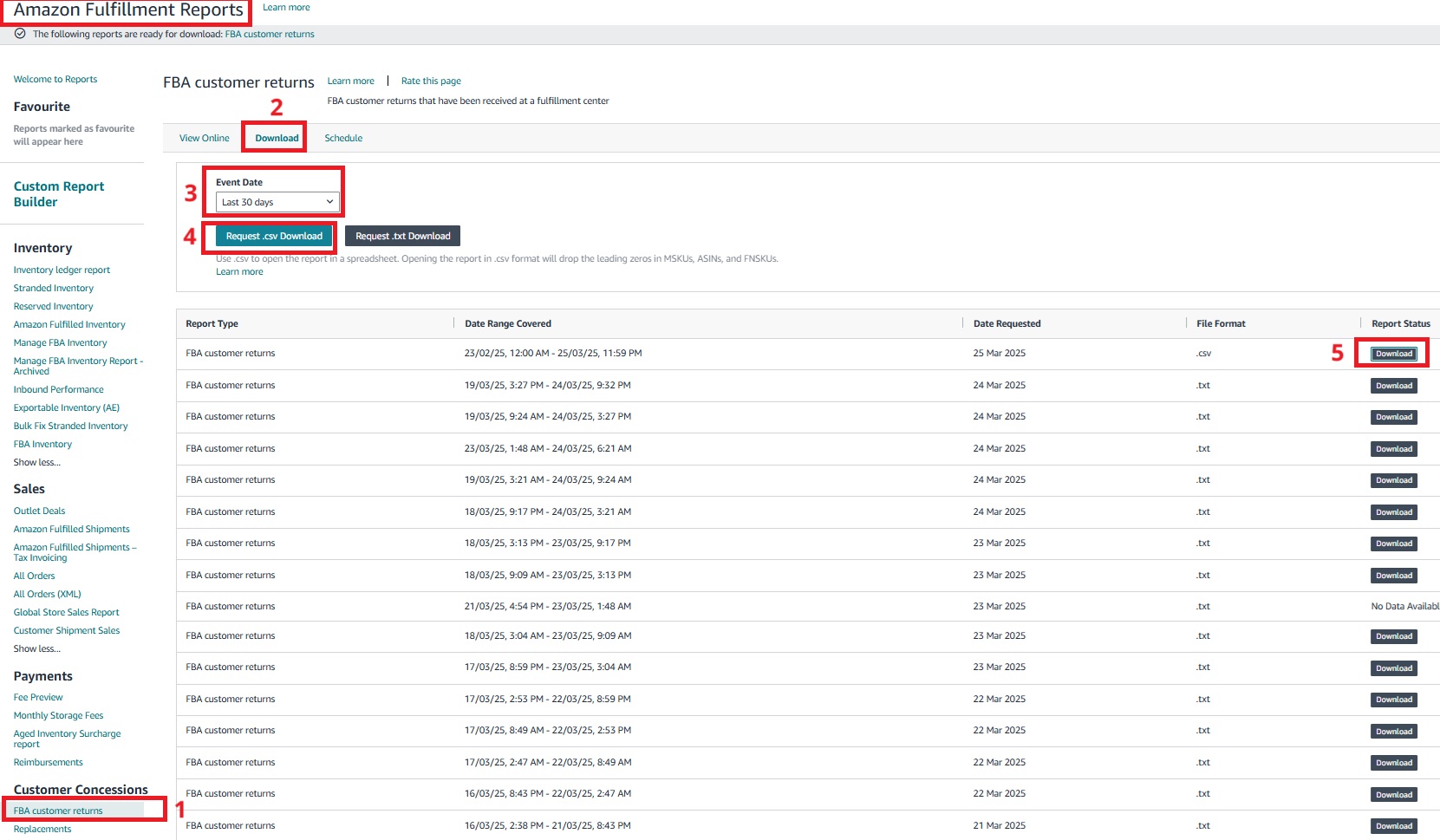
Task: Open Aged Inventory Surcharge report
Action: [67, 739]
